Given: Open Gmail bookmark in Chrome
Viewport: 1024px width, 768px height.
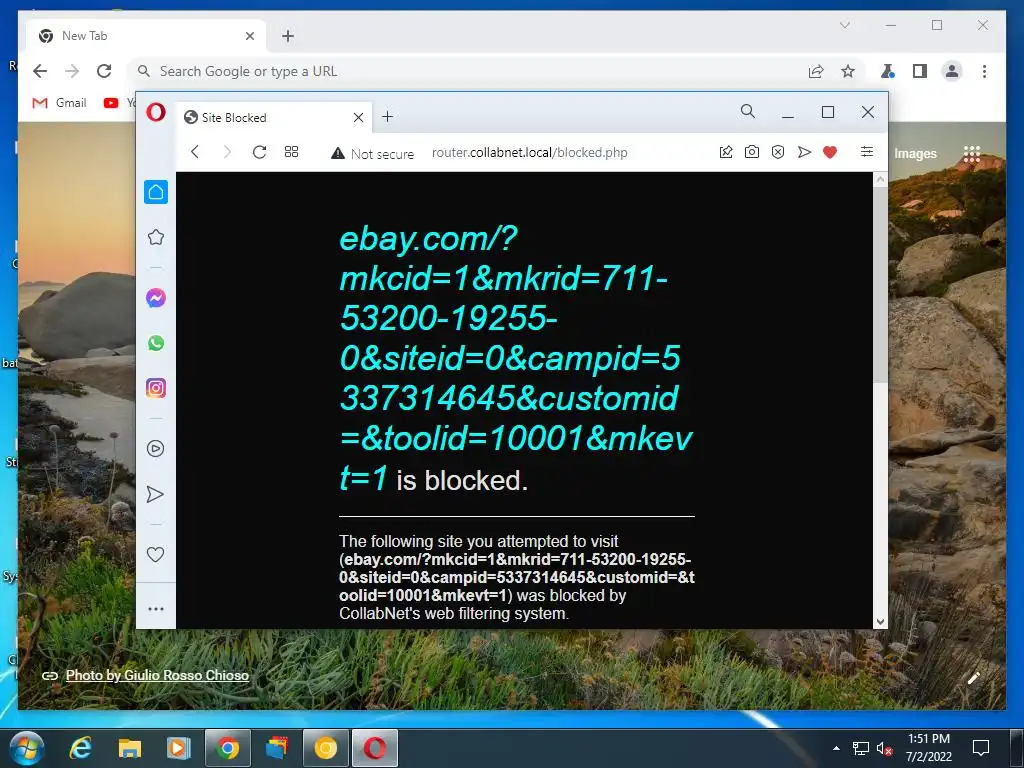Looking at the screenshot, I should coord(59,103).
